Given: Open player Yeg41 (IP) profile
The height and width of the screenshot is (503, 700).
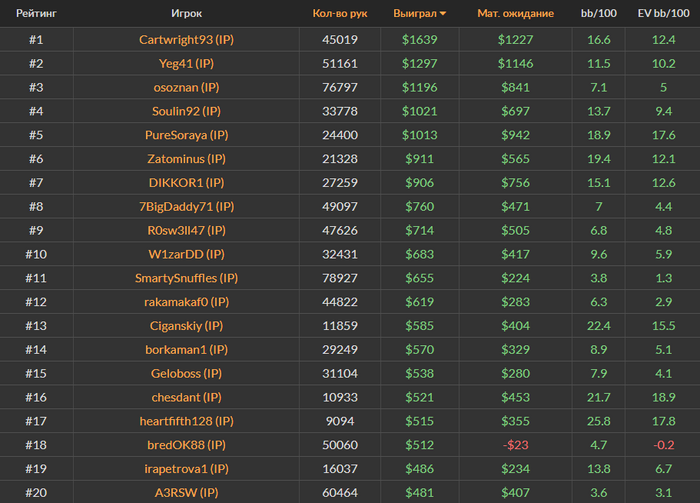Looking at the screenshot, I should click(x=187, y=63).
